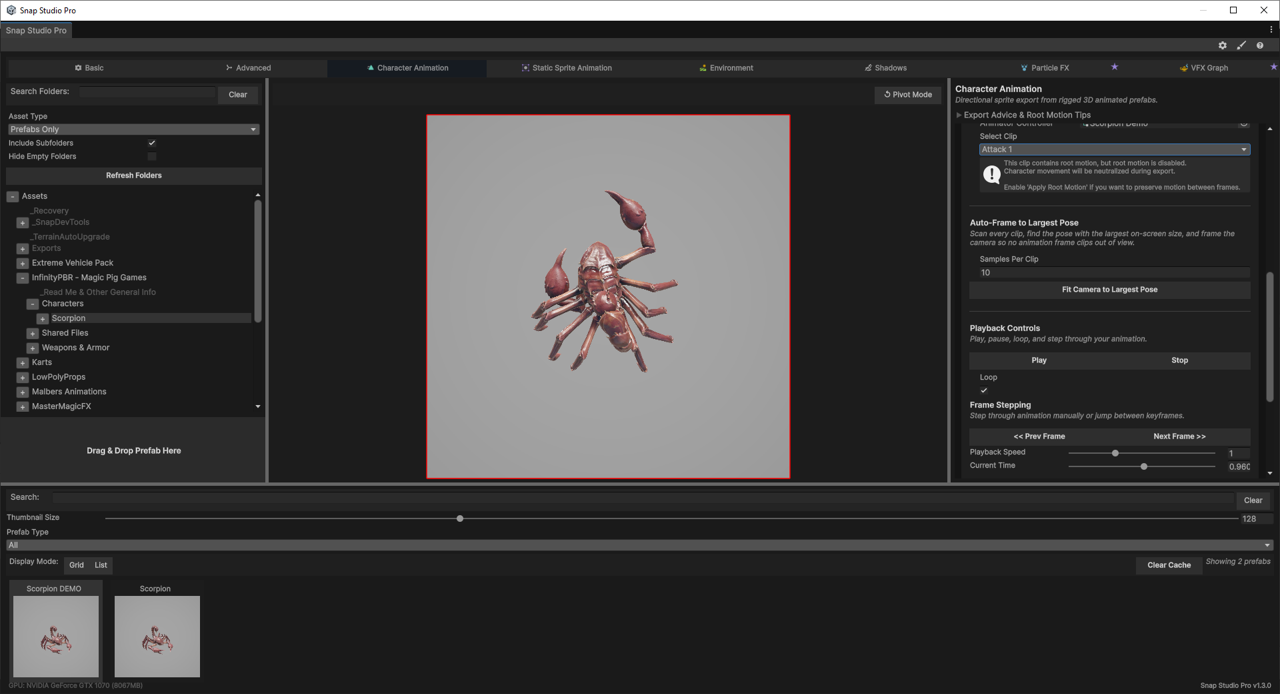Viewport: 1280px width, 694px height.
Task: Switch display mode to List
Action: [x=101, y=565]
